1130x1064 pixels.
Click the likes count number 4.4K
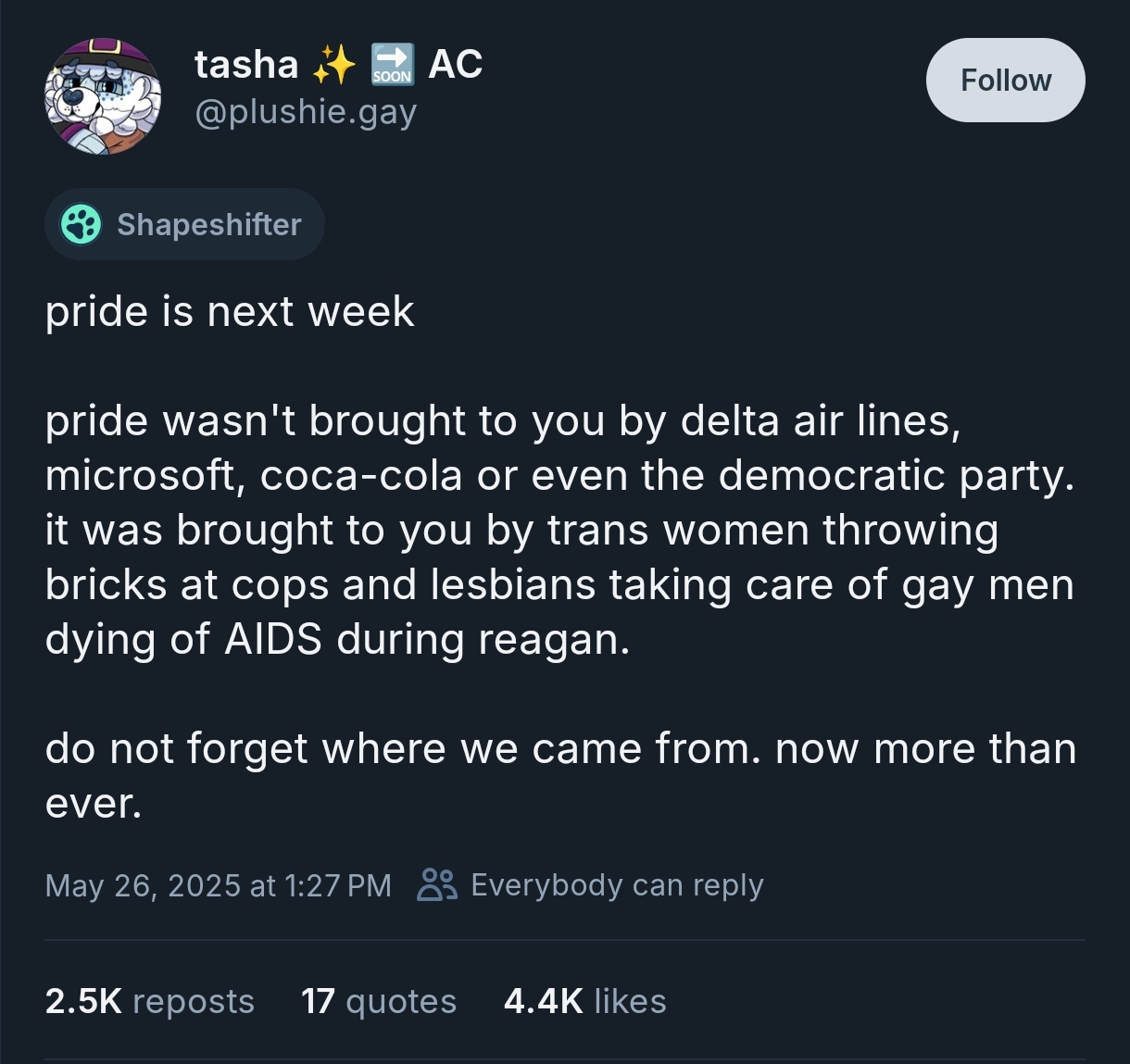(544, 1001)
